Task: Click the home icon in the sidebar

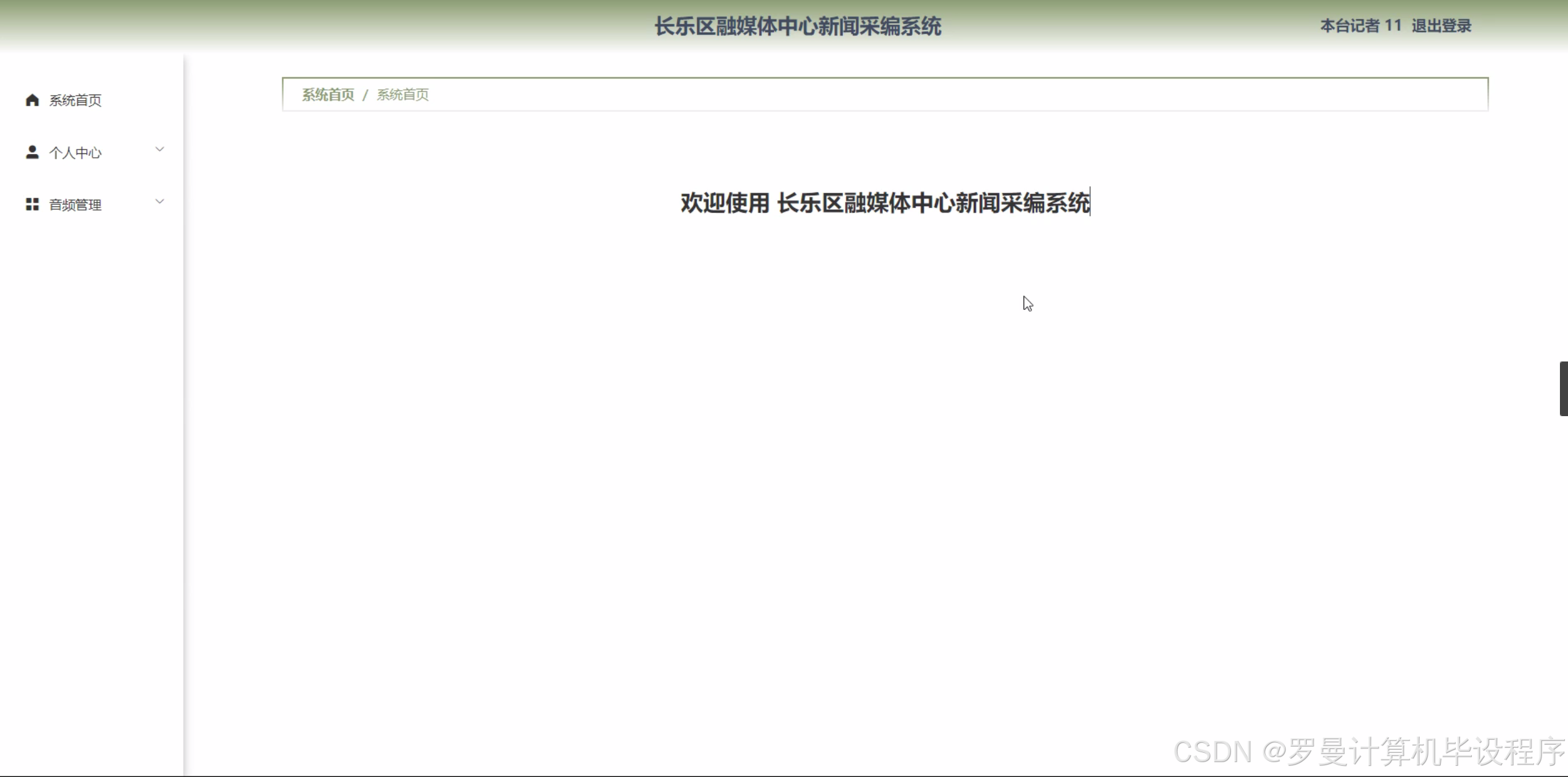Action: pyautogui.click(x=32, y=100)
